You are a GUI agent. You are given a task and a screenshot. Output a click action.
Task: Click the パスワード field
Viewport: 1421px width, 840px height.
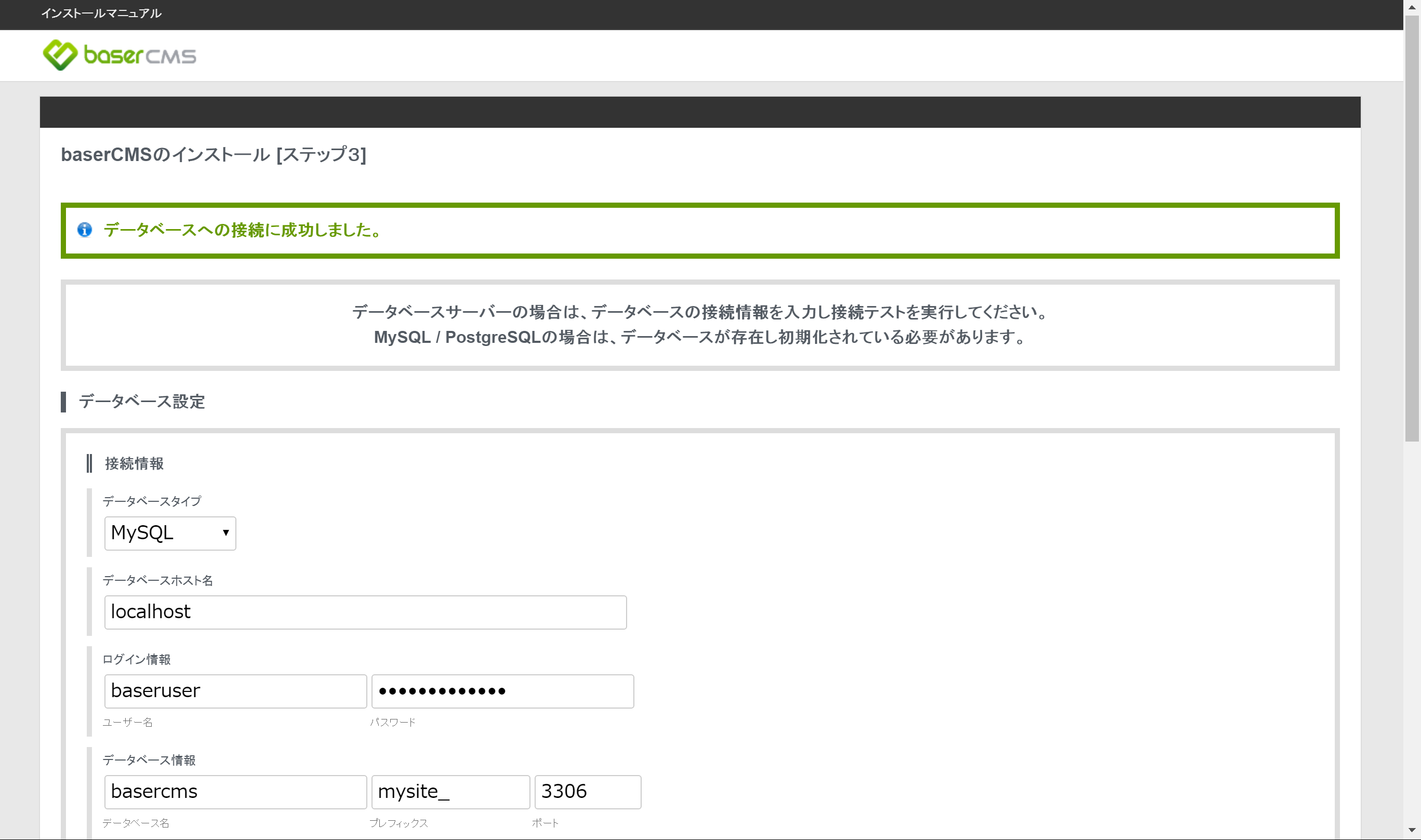click(502, 691)
